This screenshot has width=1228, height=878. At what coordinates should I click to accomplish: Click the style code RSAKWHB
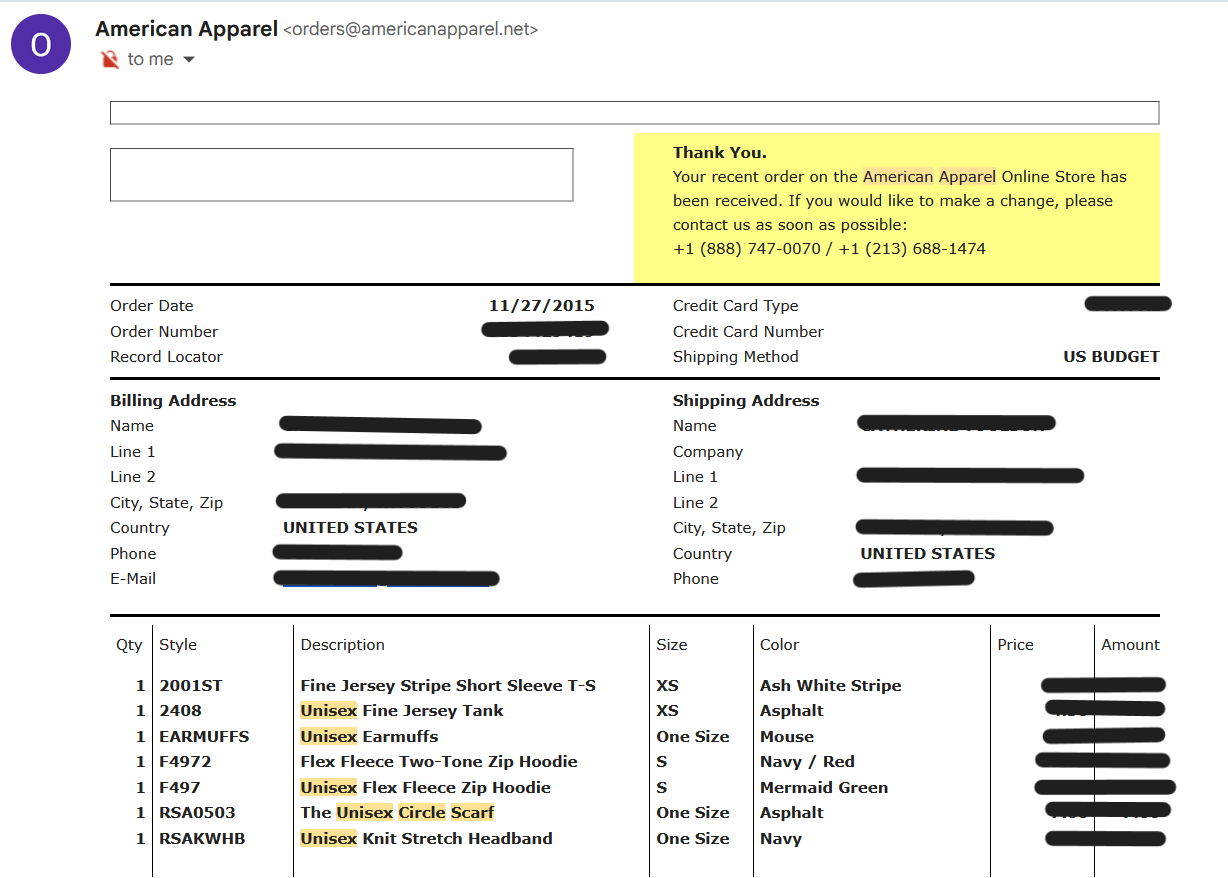coord(202,839)
